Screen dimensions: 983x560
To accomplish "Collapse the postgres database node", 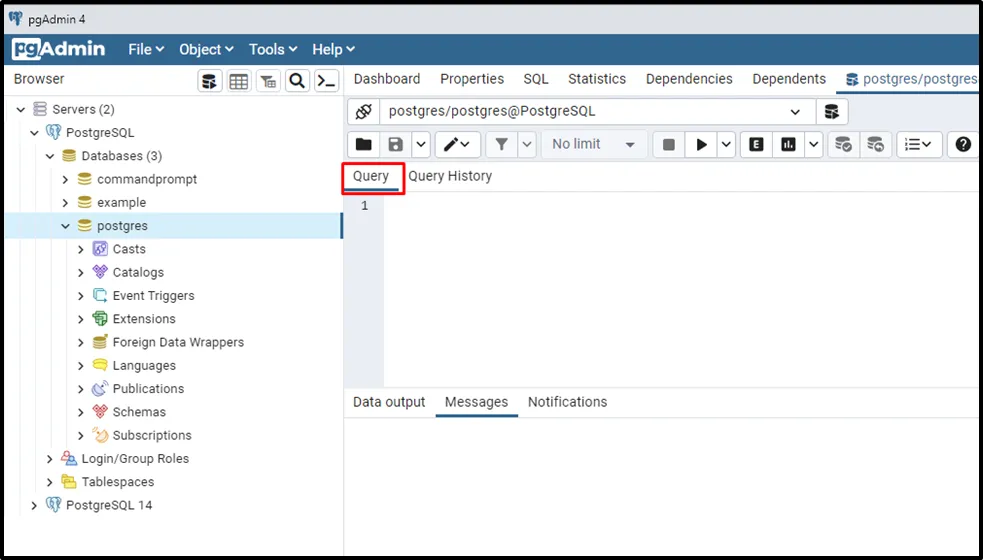I will click(x=66, y=226).
